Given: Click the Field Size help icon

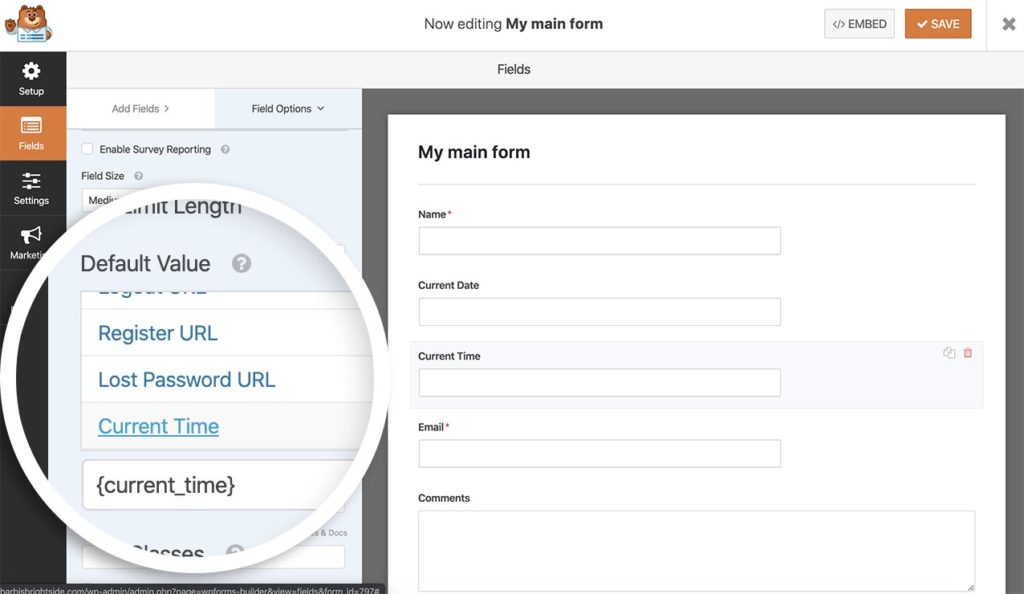Looking at the screenshot, I should (140, 175).
